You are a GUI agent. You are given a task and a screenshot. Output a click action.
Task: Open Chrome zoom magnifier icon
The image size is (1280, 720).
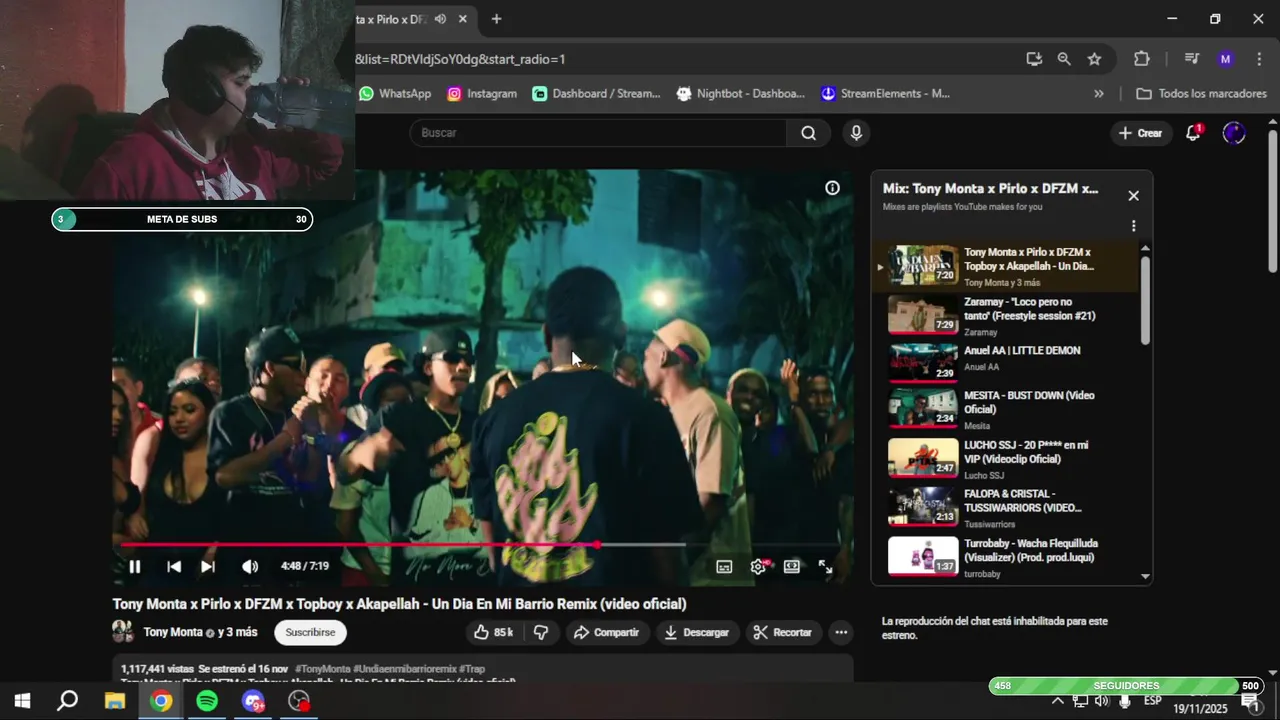(1064, 59)
